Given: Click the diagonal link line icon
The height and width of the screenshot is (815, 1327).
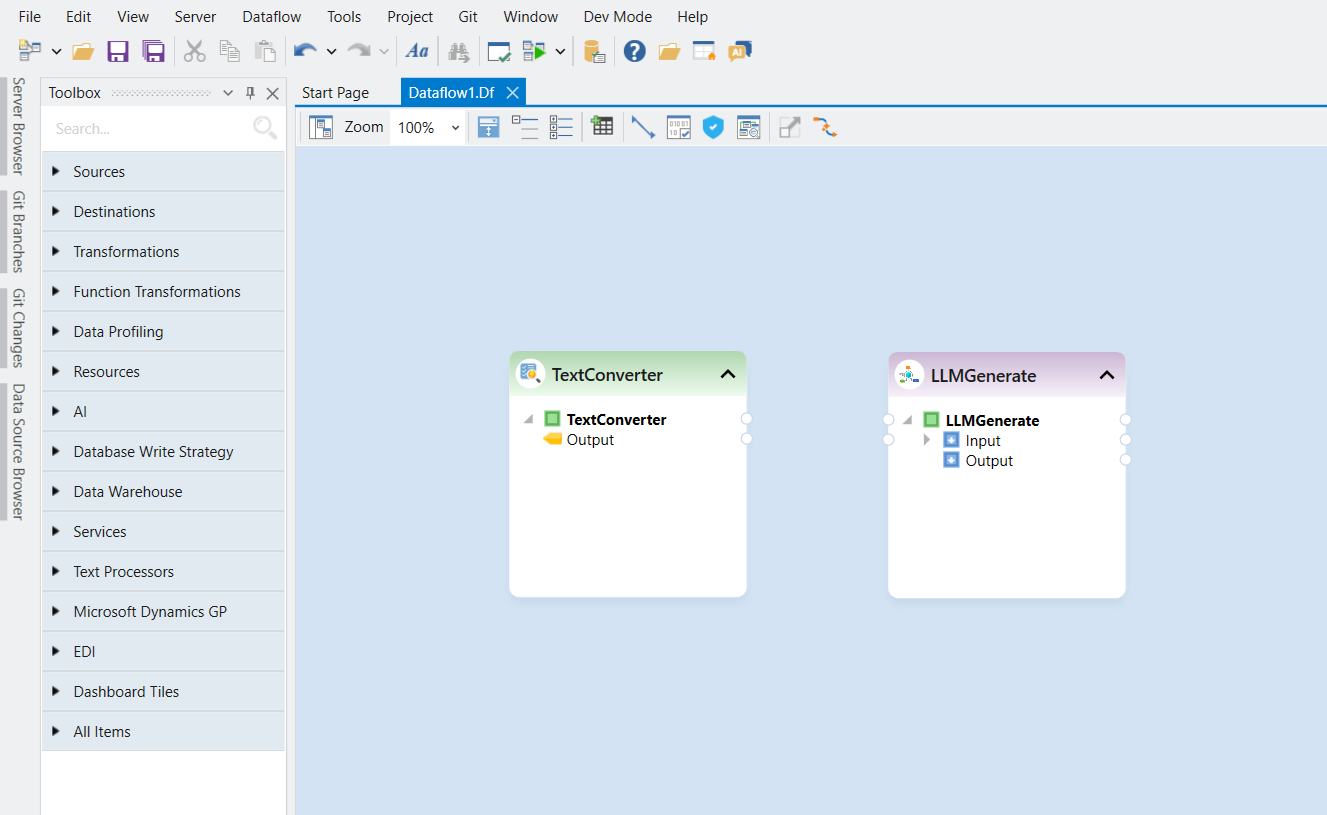Looking at the screenshot, I should [643, 127].
